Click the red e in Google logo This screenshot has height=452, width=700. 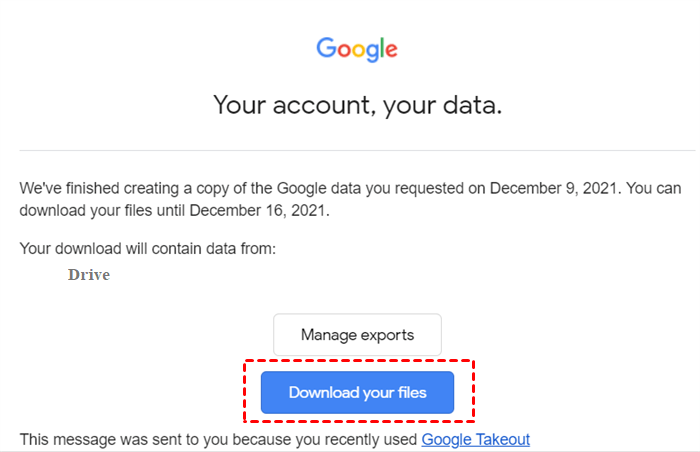390,49
